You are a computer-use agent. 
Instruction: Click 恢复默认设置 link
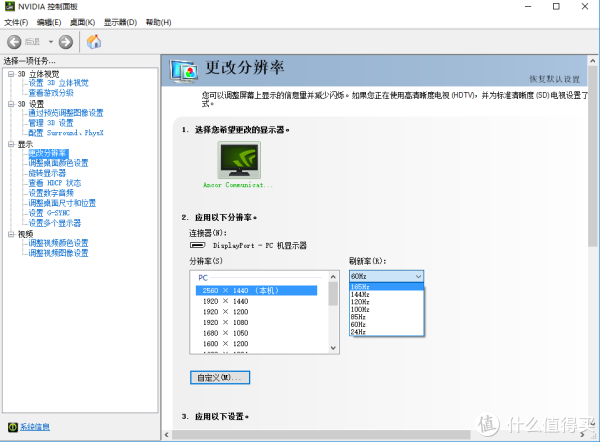point(554,79)
